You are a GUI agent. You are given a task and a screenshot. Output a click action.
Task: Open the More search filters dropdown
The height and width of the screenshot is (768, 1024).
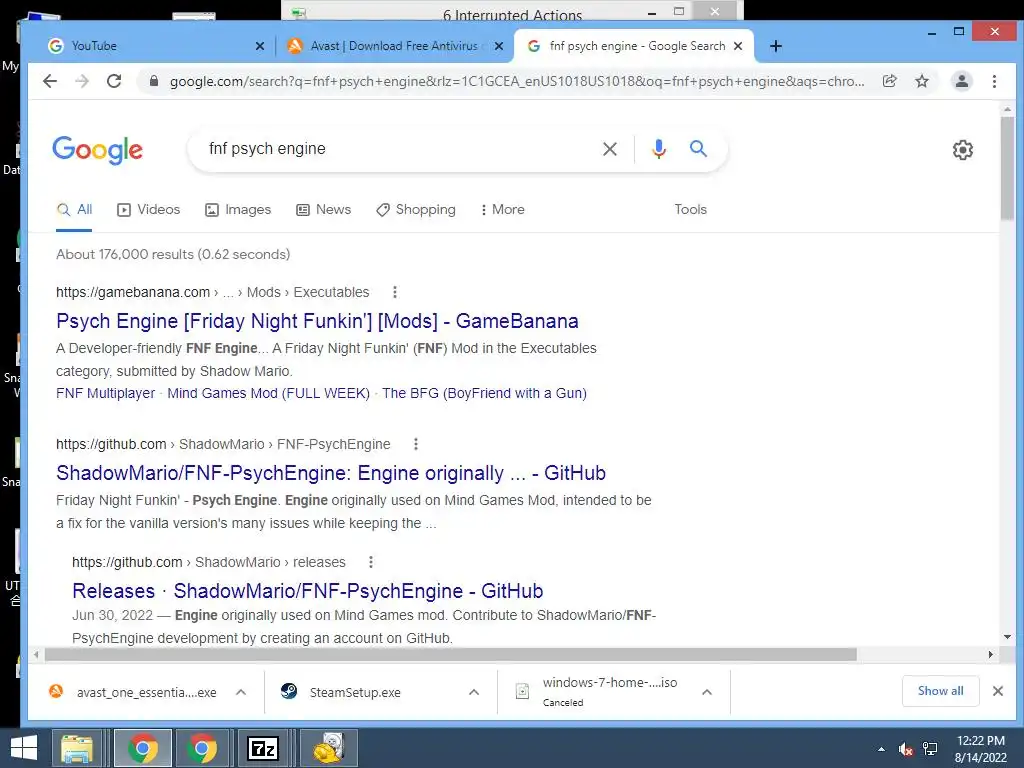click(x=503, y=210)
